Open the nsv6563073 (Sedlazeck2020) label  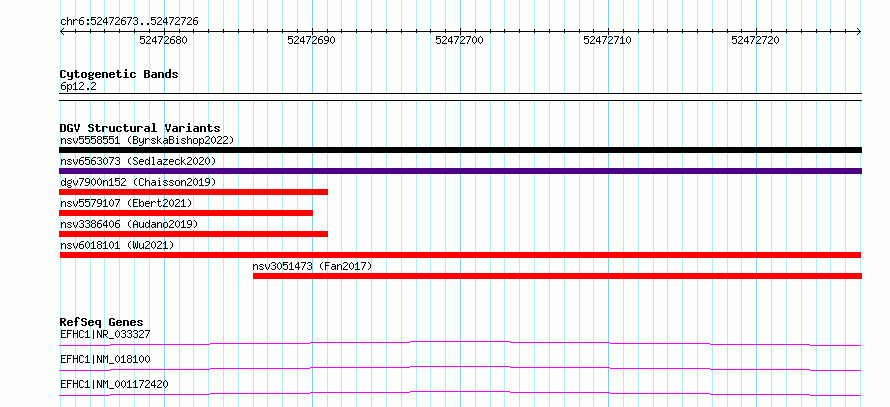pyautogui.click(x=138, y=161)
